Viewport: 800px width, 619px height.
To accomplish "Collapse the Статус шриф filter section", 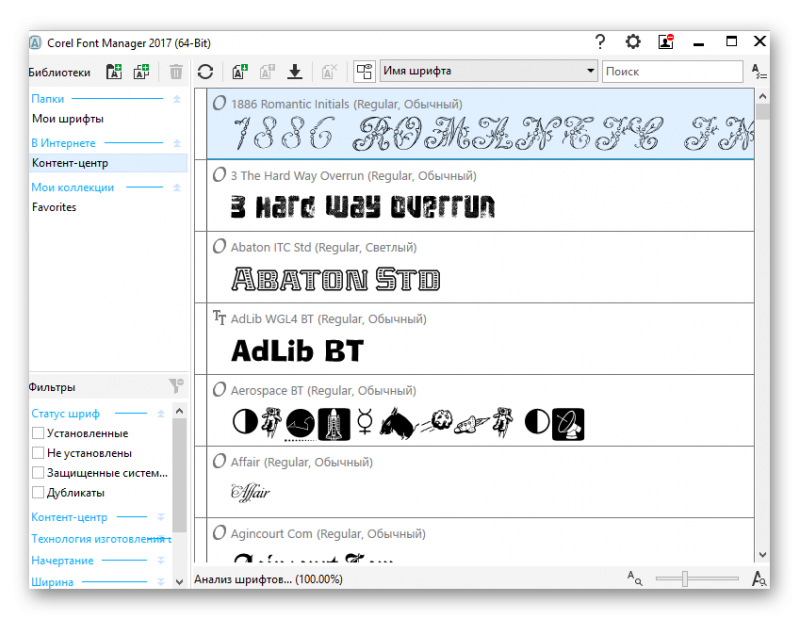I will point(161,413).
